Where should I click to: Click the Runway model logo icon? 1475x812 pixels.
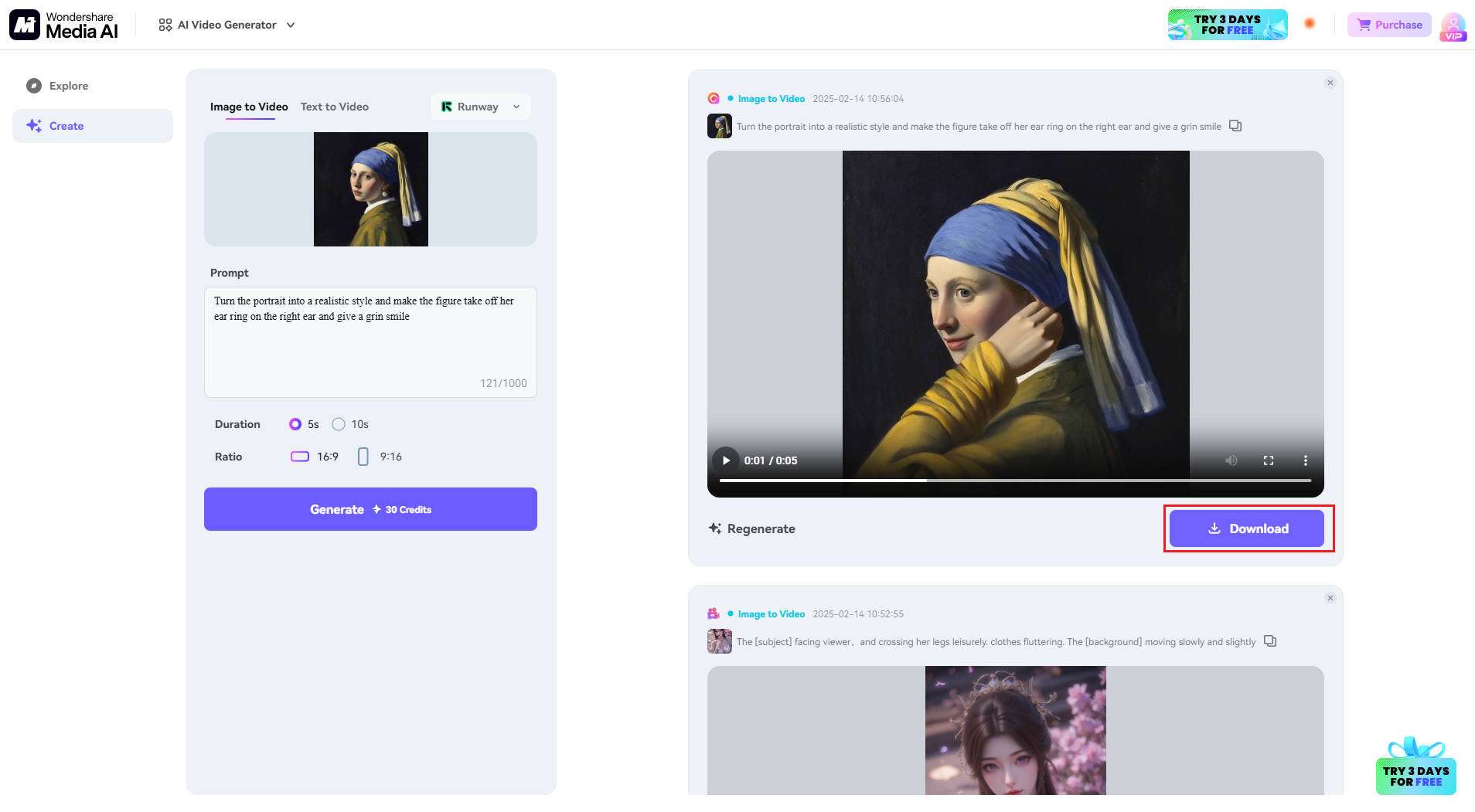pyautogui.click(x=447, y=107)
